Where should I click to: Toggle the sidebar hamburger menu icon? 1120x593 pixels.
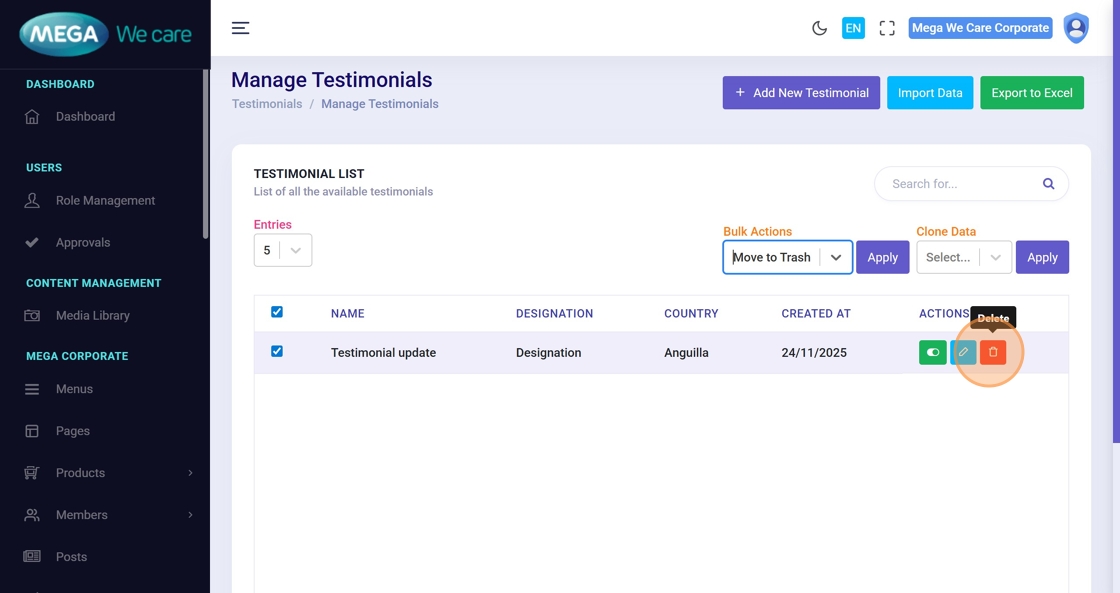[x=240, y=28]
